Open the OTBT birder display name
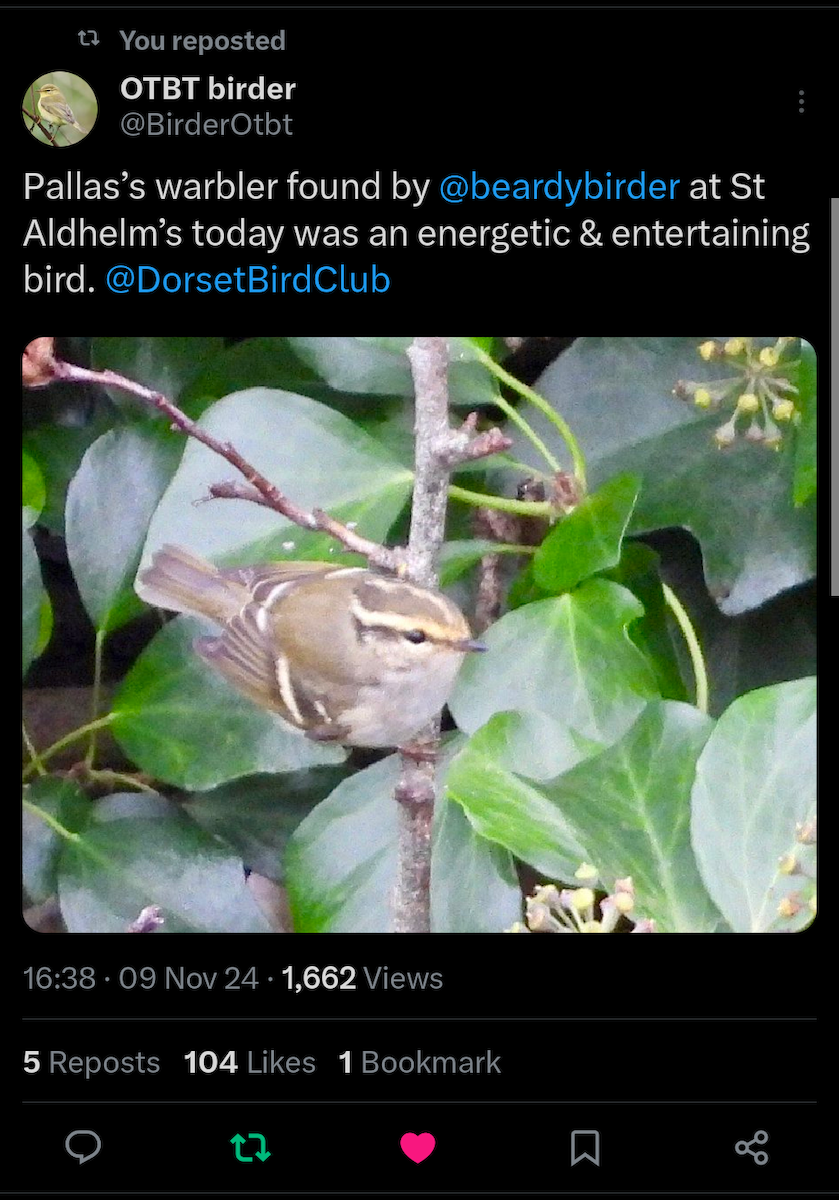 [208, 89]
